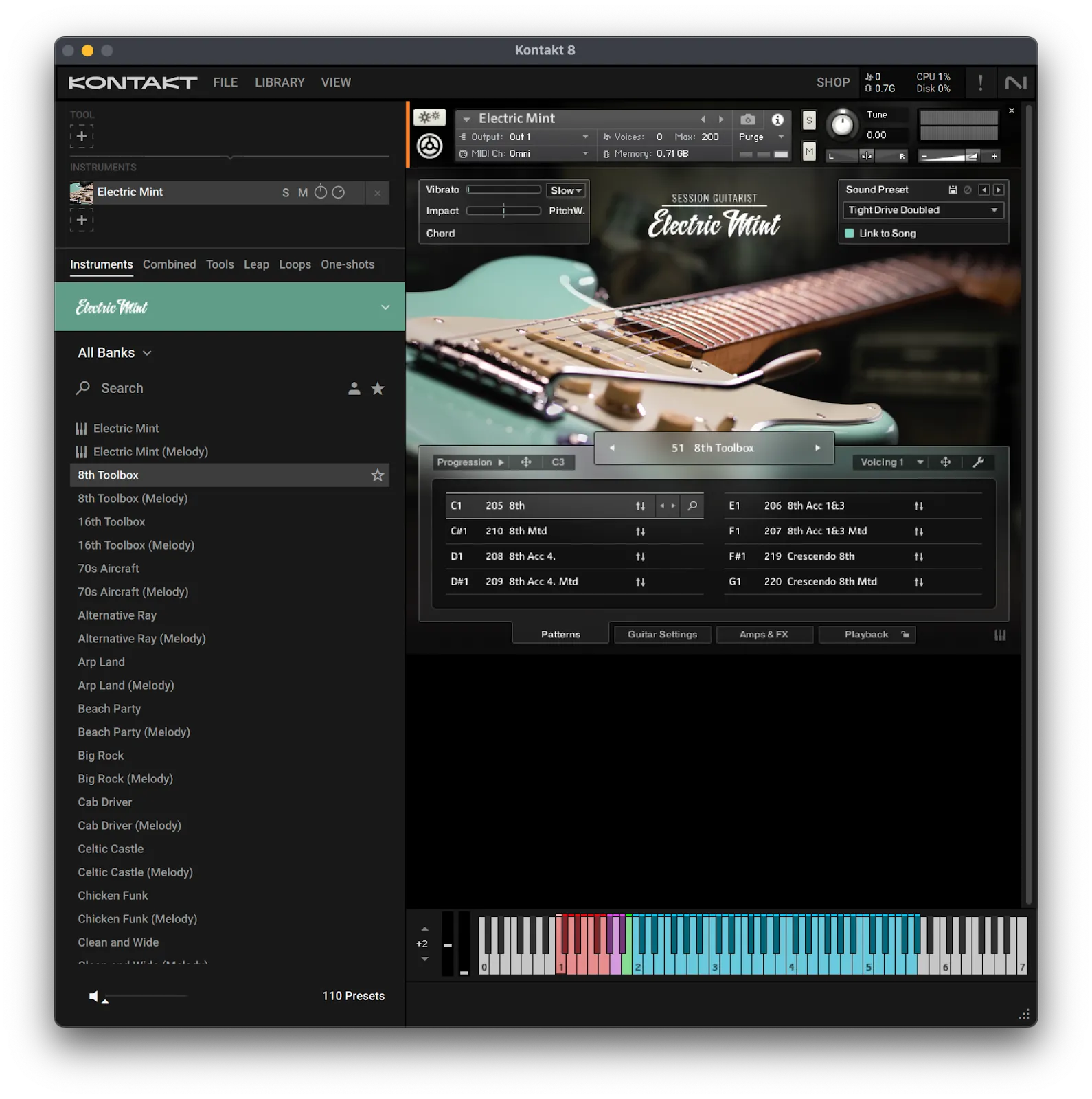
Task: Open MIDI Ch Omni dropdown
Action: pos(524,154)
